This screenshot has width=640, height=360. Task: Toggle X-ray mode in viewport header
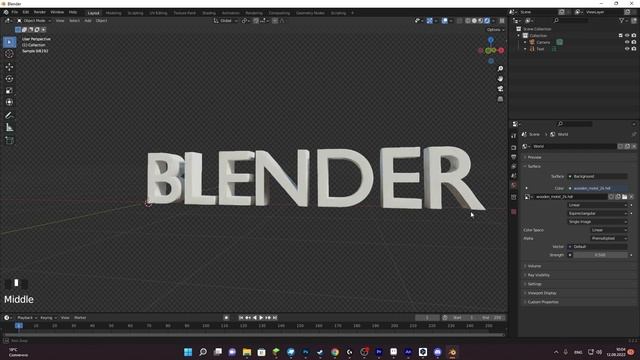click(x=459, y=21)
